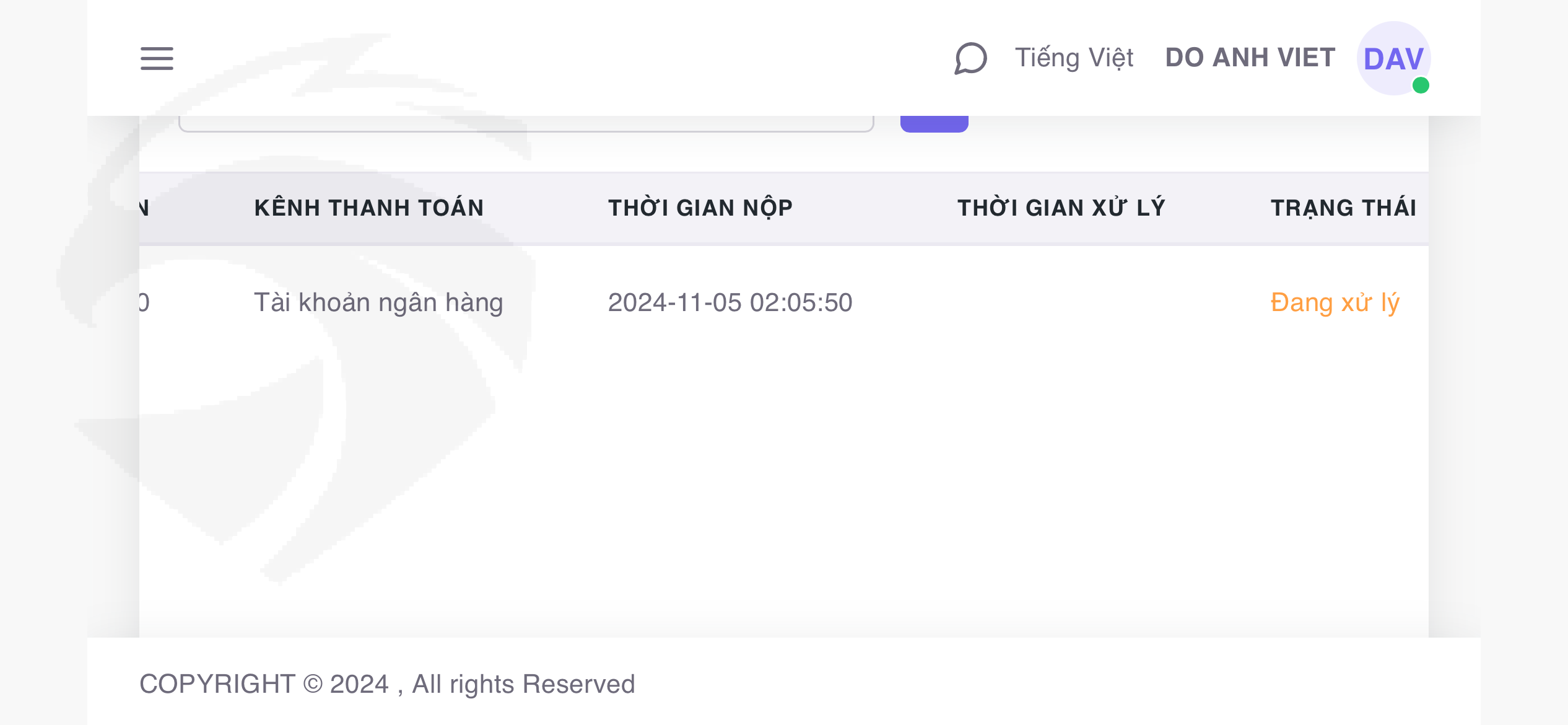1568x725 pixels.
Task: Select the Tài khoản ngân hàng cell
Action: [x=378, y=303]
